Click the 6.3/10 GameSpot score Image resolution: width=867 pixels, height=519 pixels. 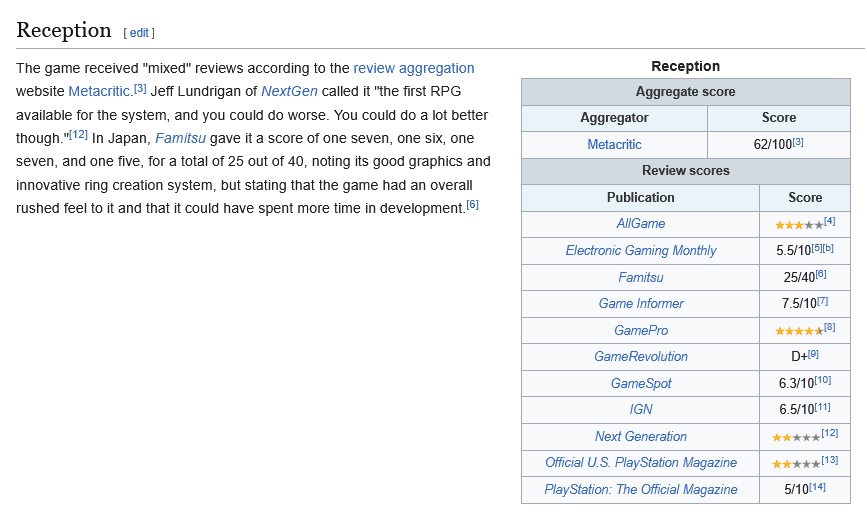click(x=796, y=384)
